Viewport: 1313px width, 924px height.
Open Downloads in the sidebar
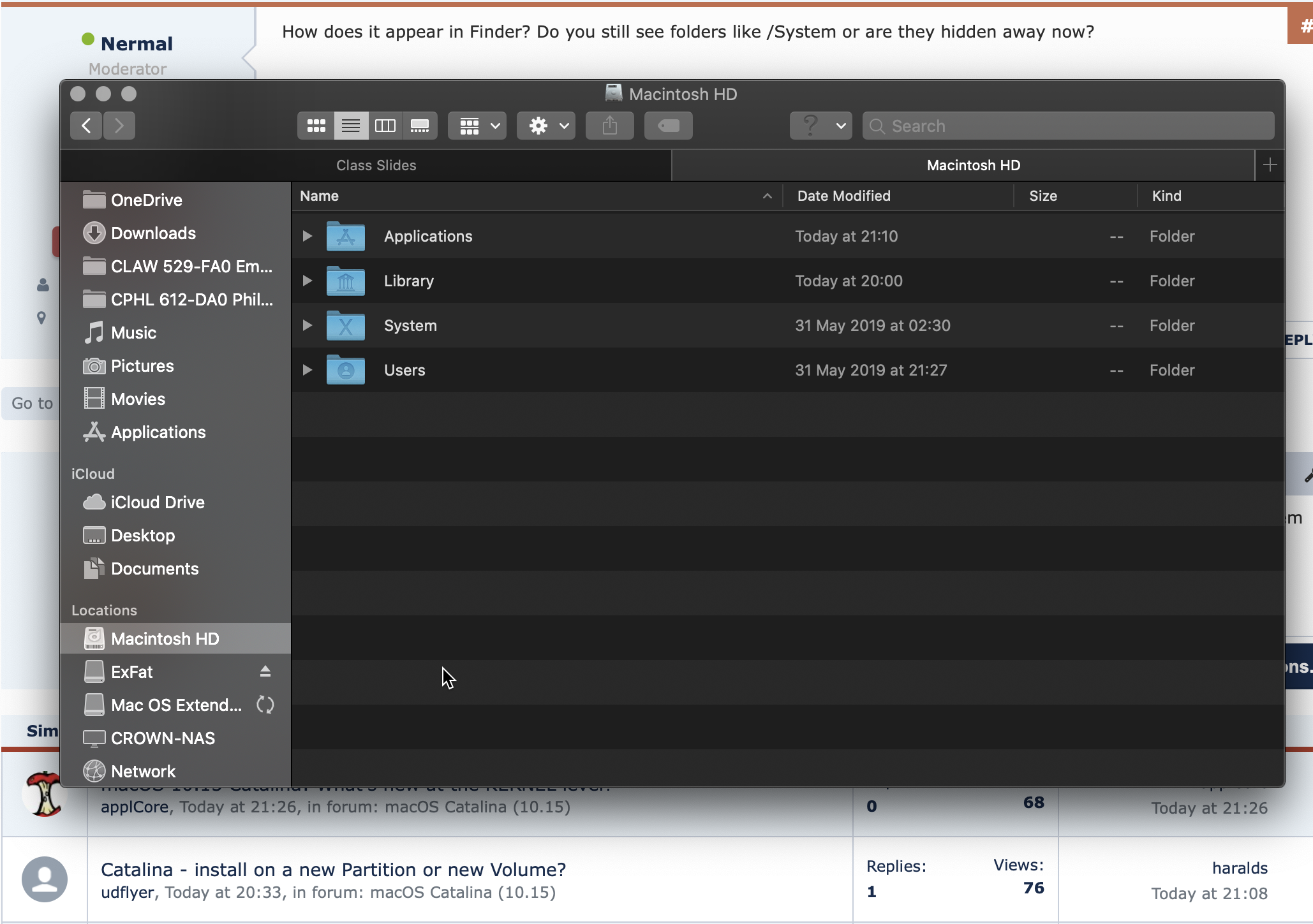pos(175,233)
